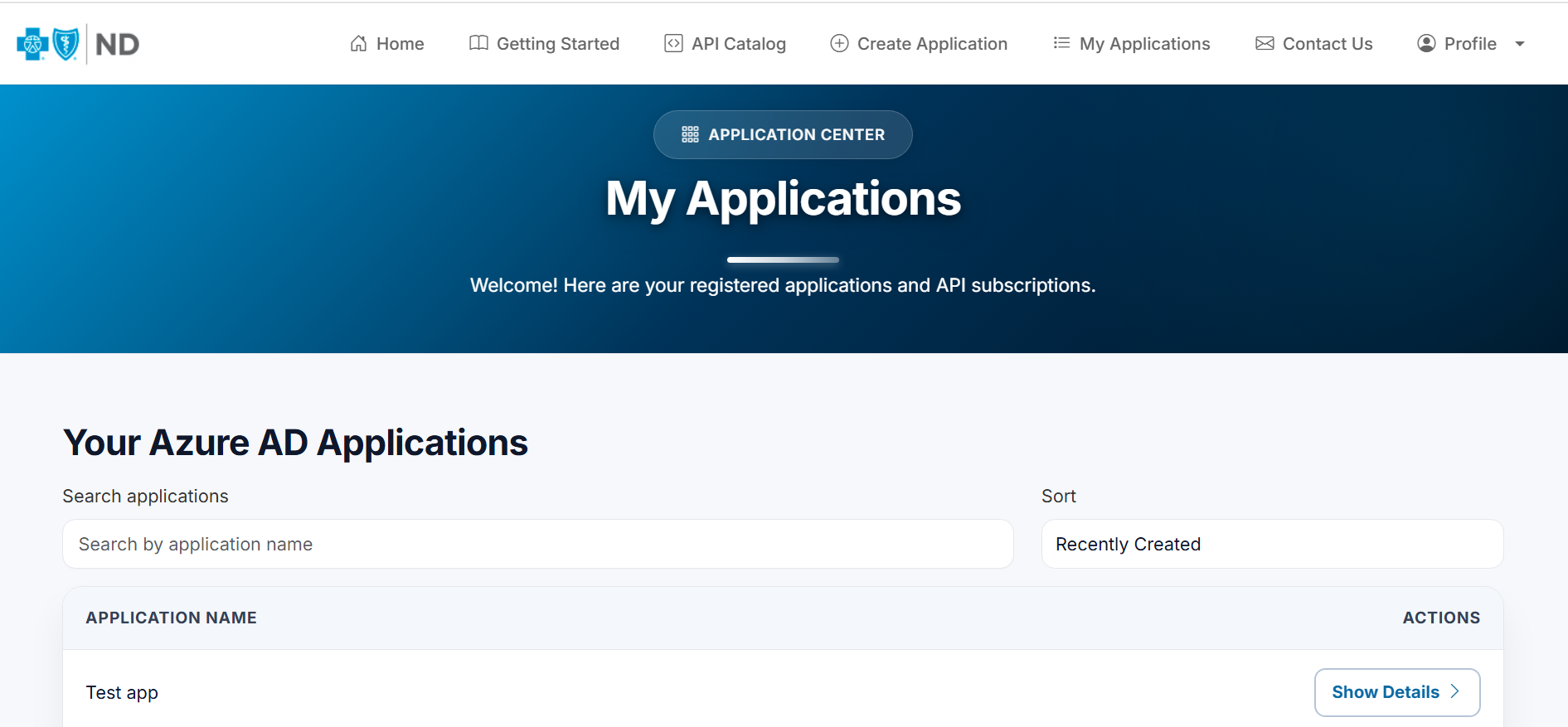Select the Test app row name
This screenshot has height=727, width=1568.
click(x=122, y=692)
